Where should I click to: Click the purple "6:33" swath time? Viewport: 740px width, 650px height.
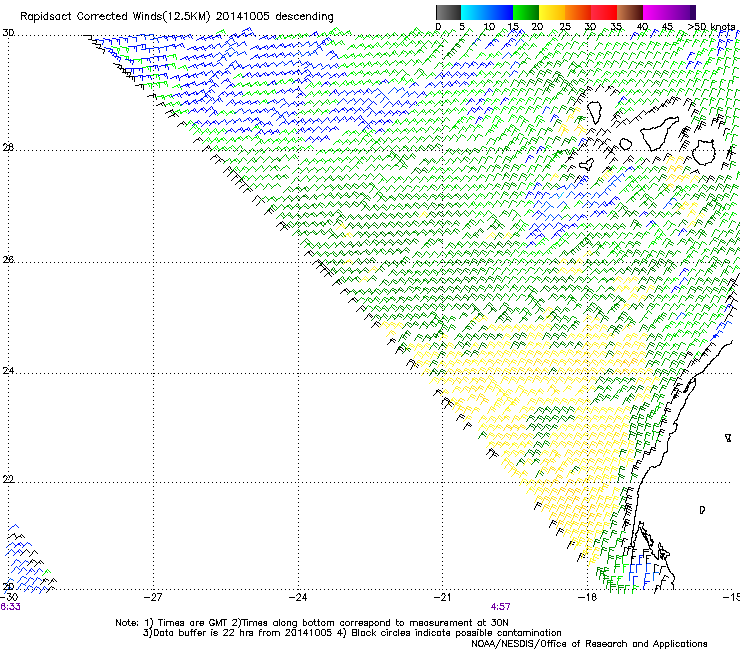(x=10, y=607)
